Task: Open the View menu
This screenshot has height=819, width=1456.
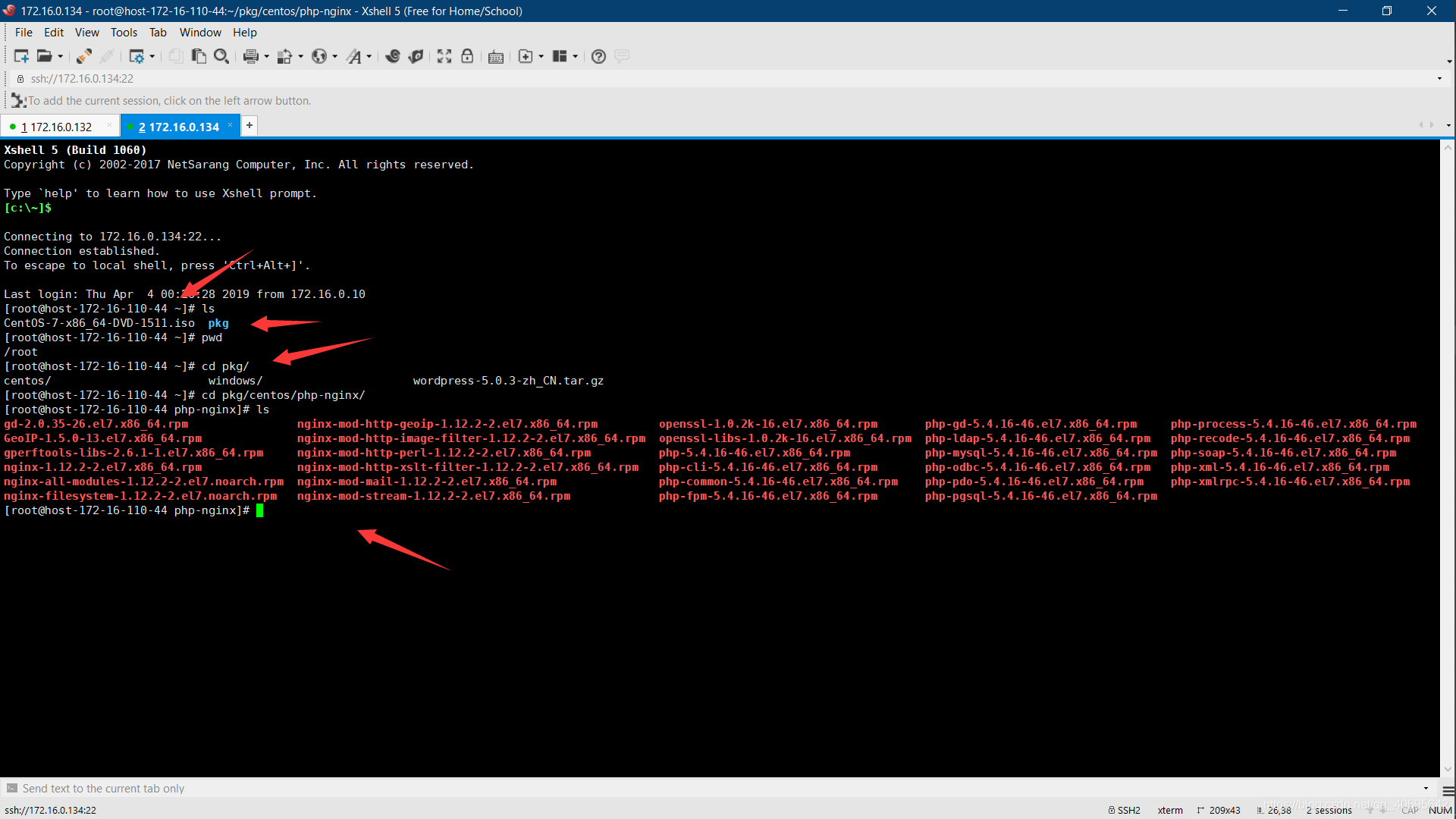Action: click(86, 33)
